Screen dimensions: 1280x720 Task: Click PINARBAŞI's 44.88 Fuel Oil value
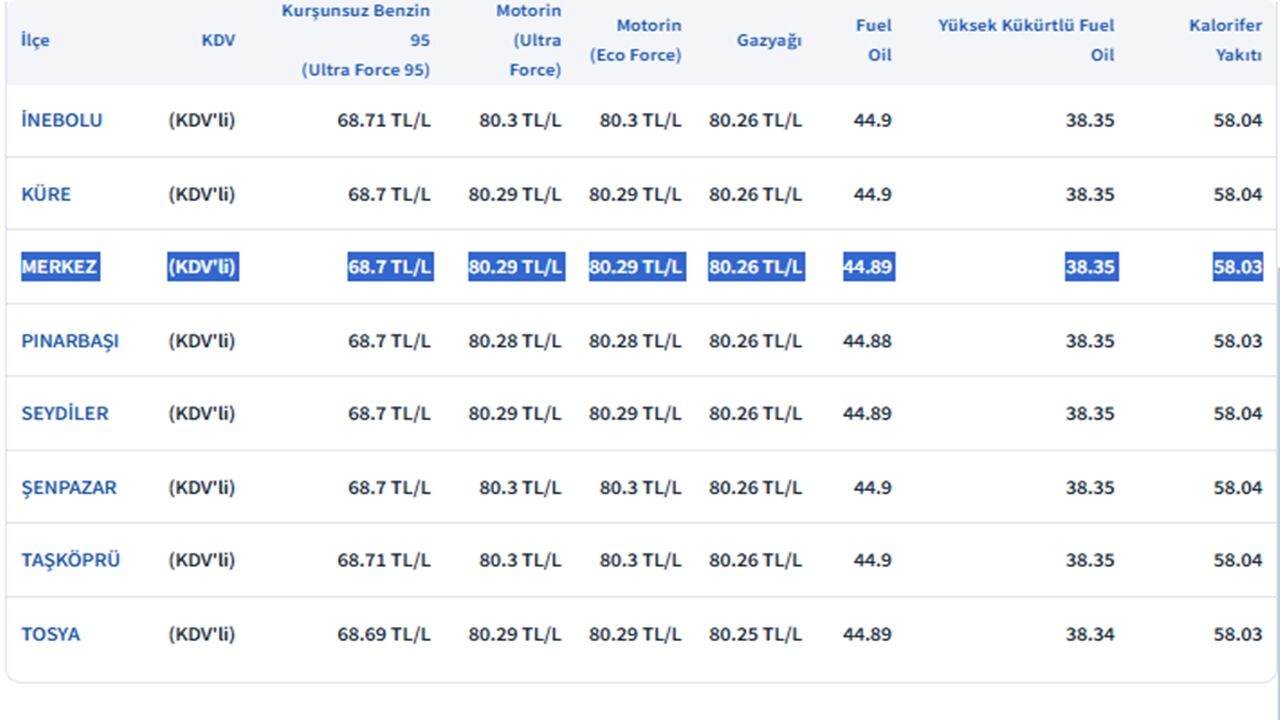[x=867, y=341]
